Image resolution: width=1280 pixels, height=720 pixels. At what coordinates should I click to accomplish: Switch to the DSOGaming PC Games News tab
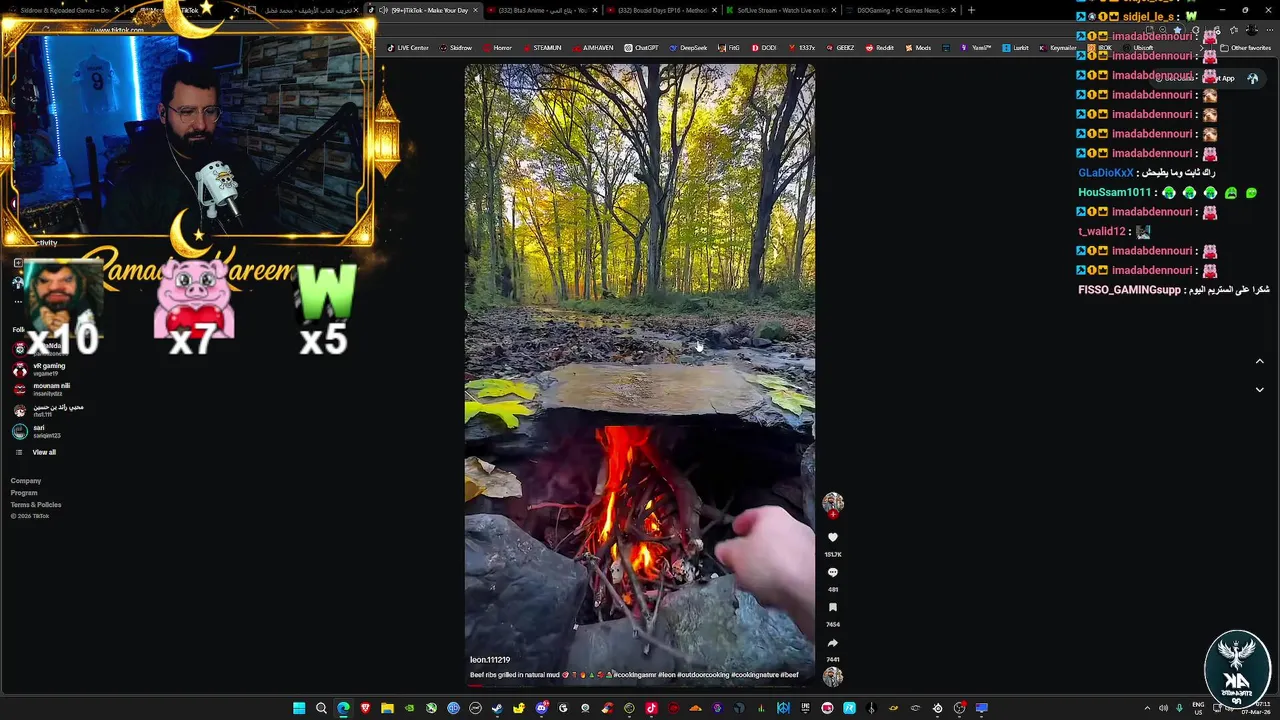(901, 10)
